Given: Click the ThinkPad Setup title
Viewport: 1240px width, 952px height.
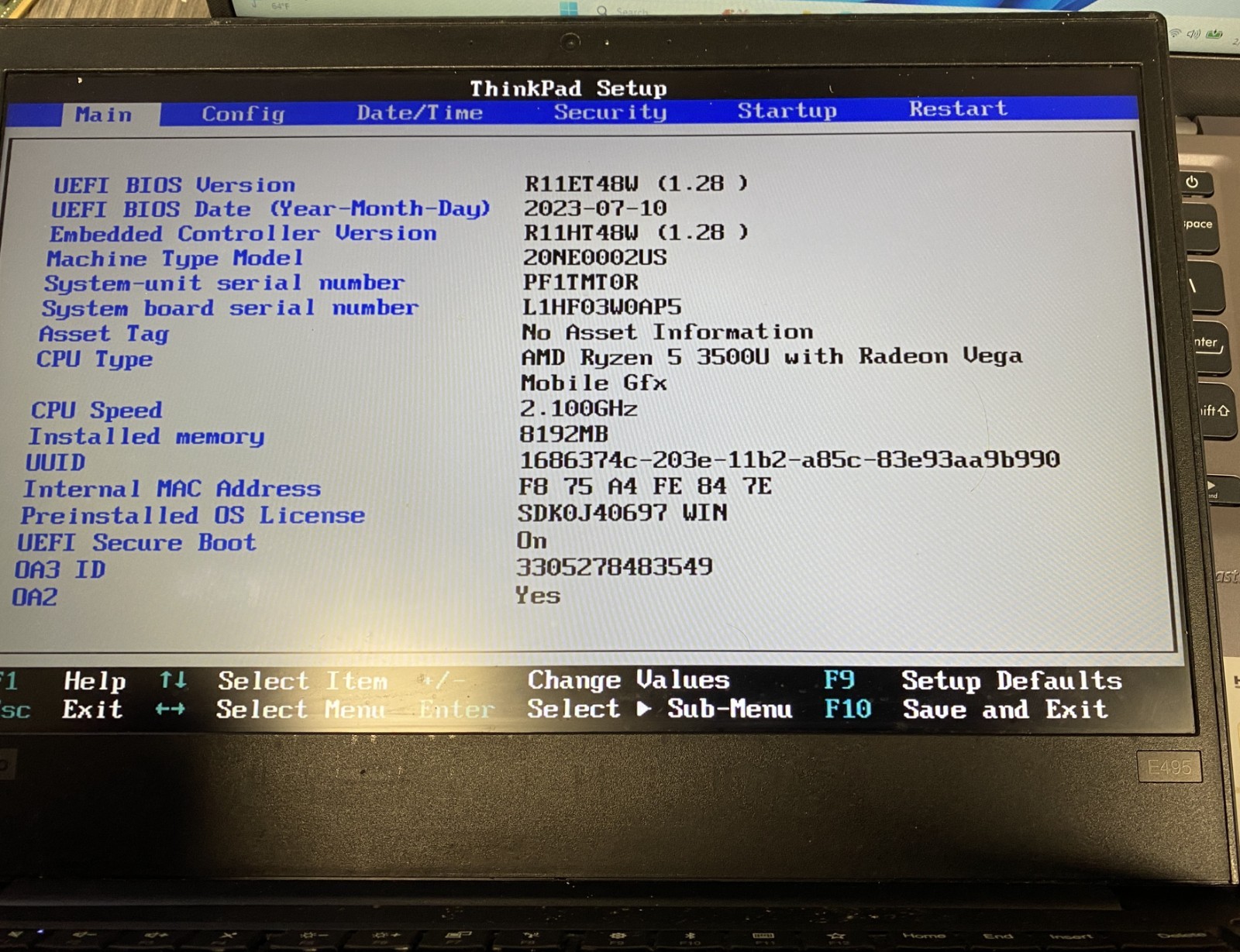Looking at the screenshot, I should click(568, 88).
